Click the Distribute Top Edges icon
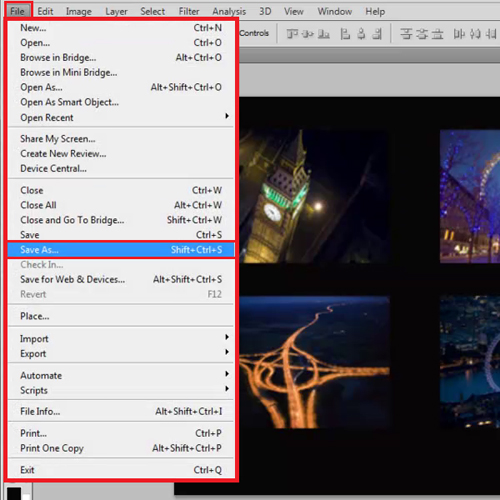500x500 pixels. (406, 34)
